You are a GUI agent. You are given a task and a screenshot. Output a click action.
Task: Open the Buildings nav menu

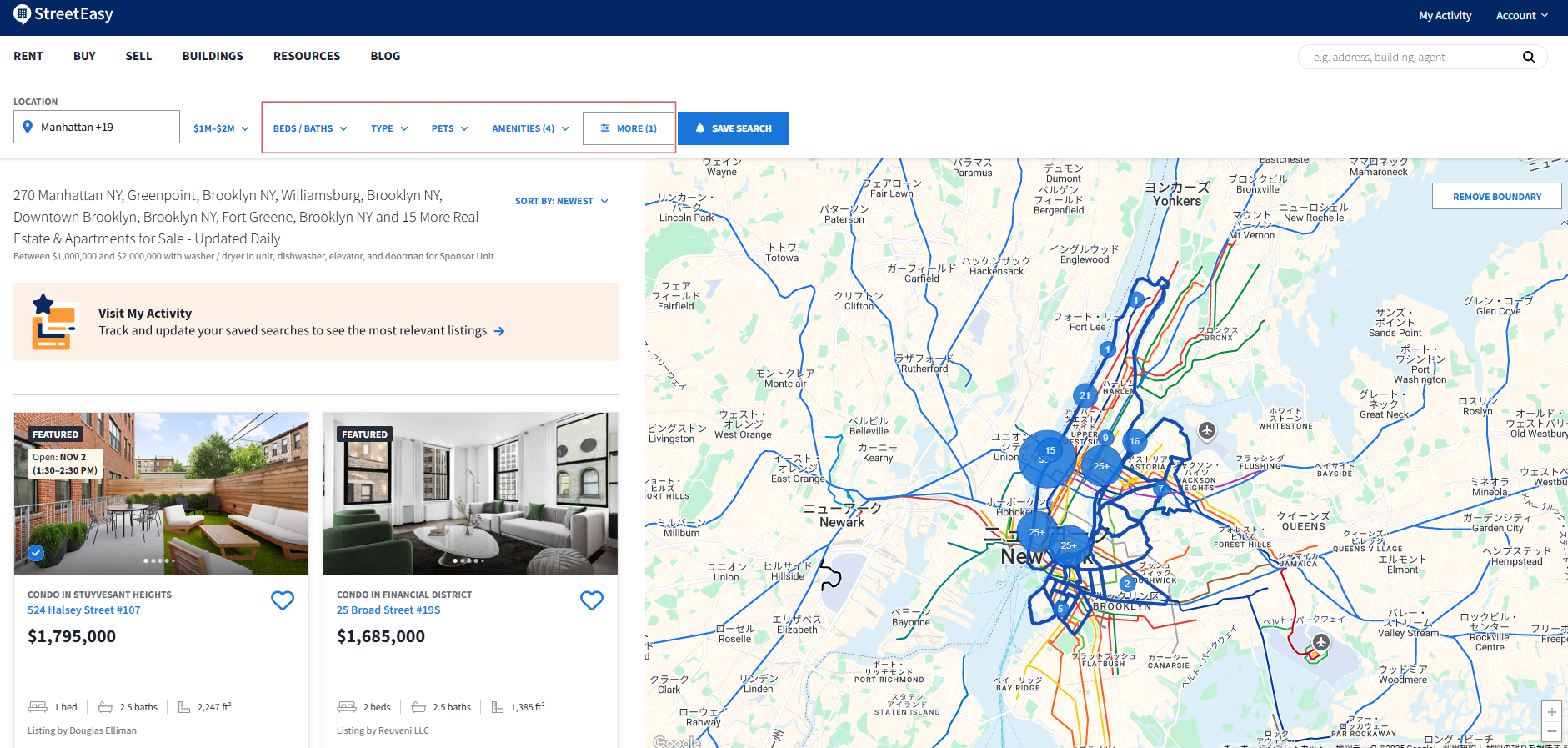coord(213,56)
